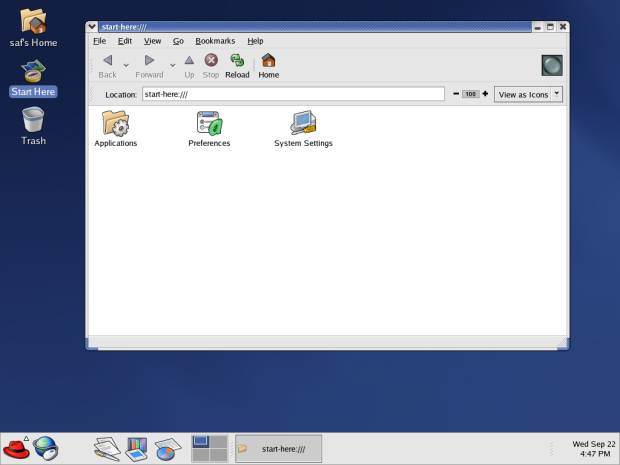Image resolution: width=620 pixels, height=465 pixels.
Task: Open the Bookmarks menu
Action: 215,41
